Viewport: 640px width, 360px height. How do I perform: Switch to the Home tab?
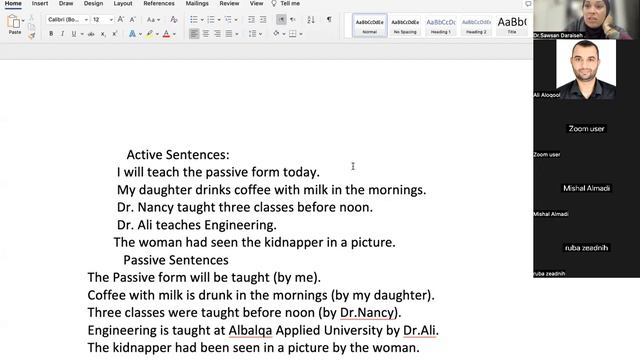click(13, 3)
